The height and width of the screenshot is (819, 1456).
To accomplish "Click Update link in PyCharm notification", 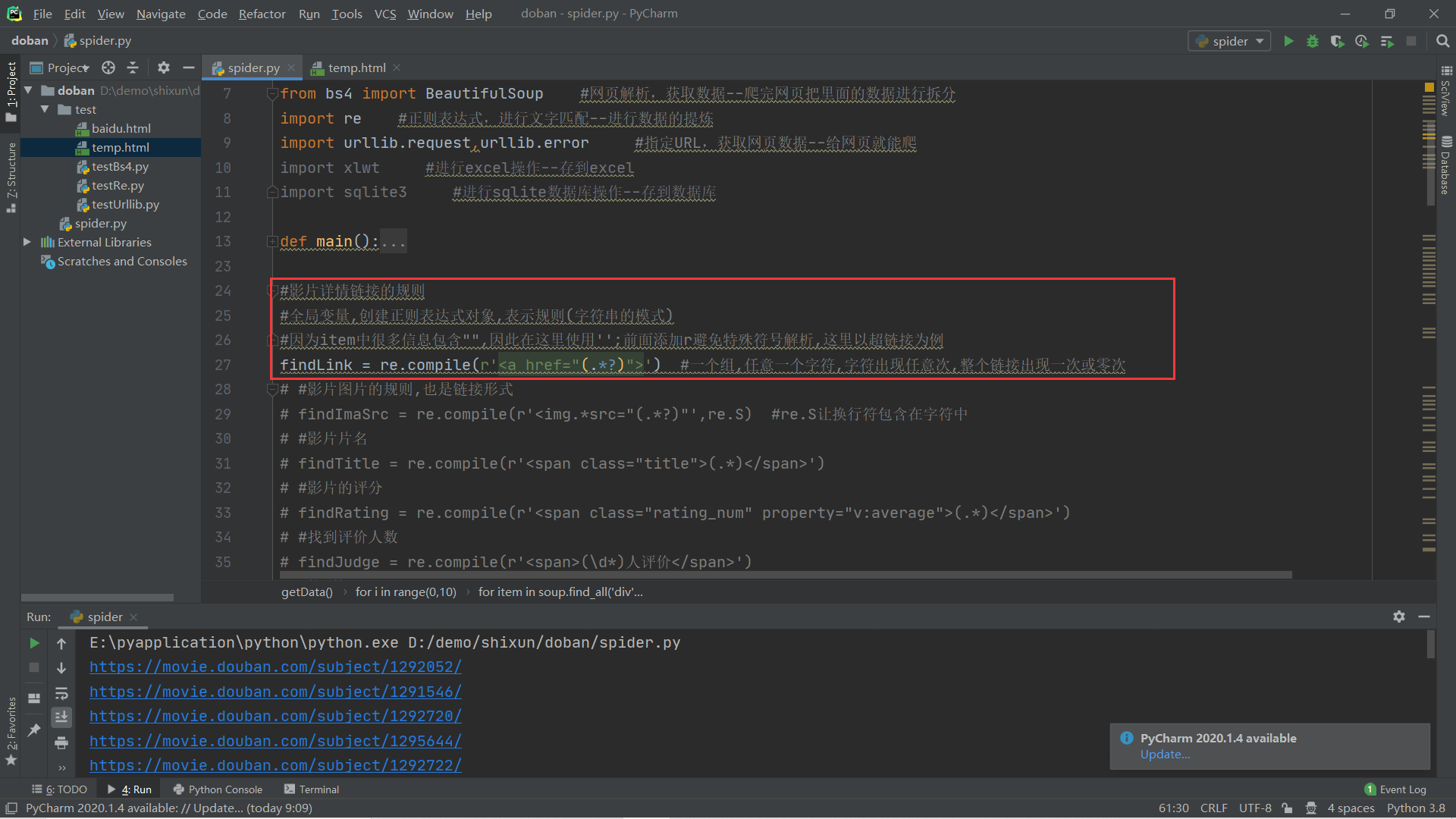I will pyautogui.click(x=1165, y=755).
